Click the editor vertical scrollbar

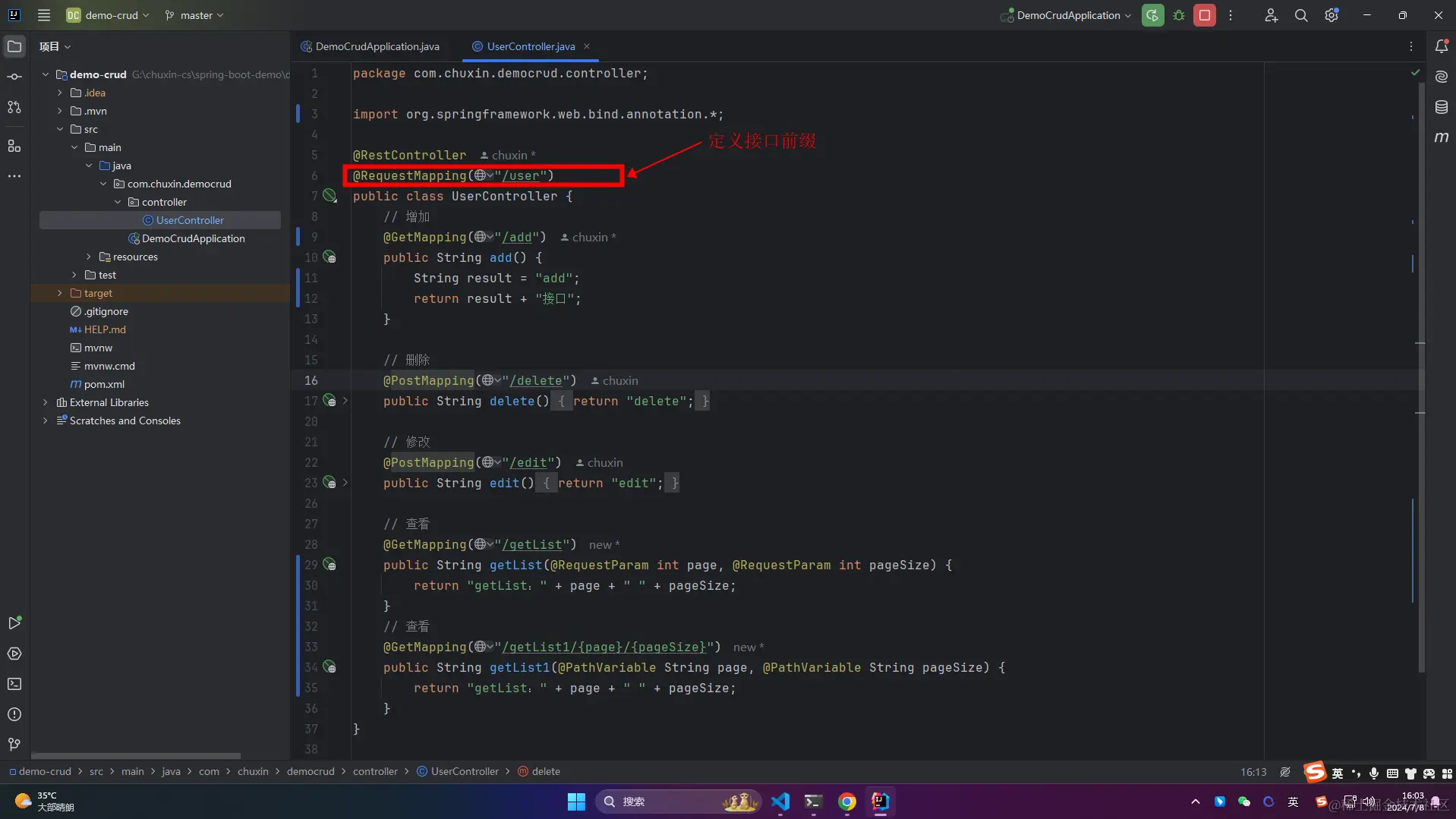point(1421,377)
